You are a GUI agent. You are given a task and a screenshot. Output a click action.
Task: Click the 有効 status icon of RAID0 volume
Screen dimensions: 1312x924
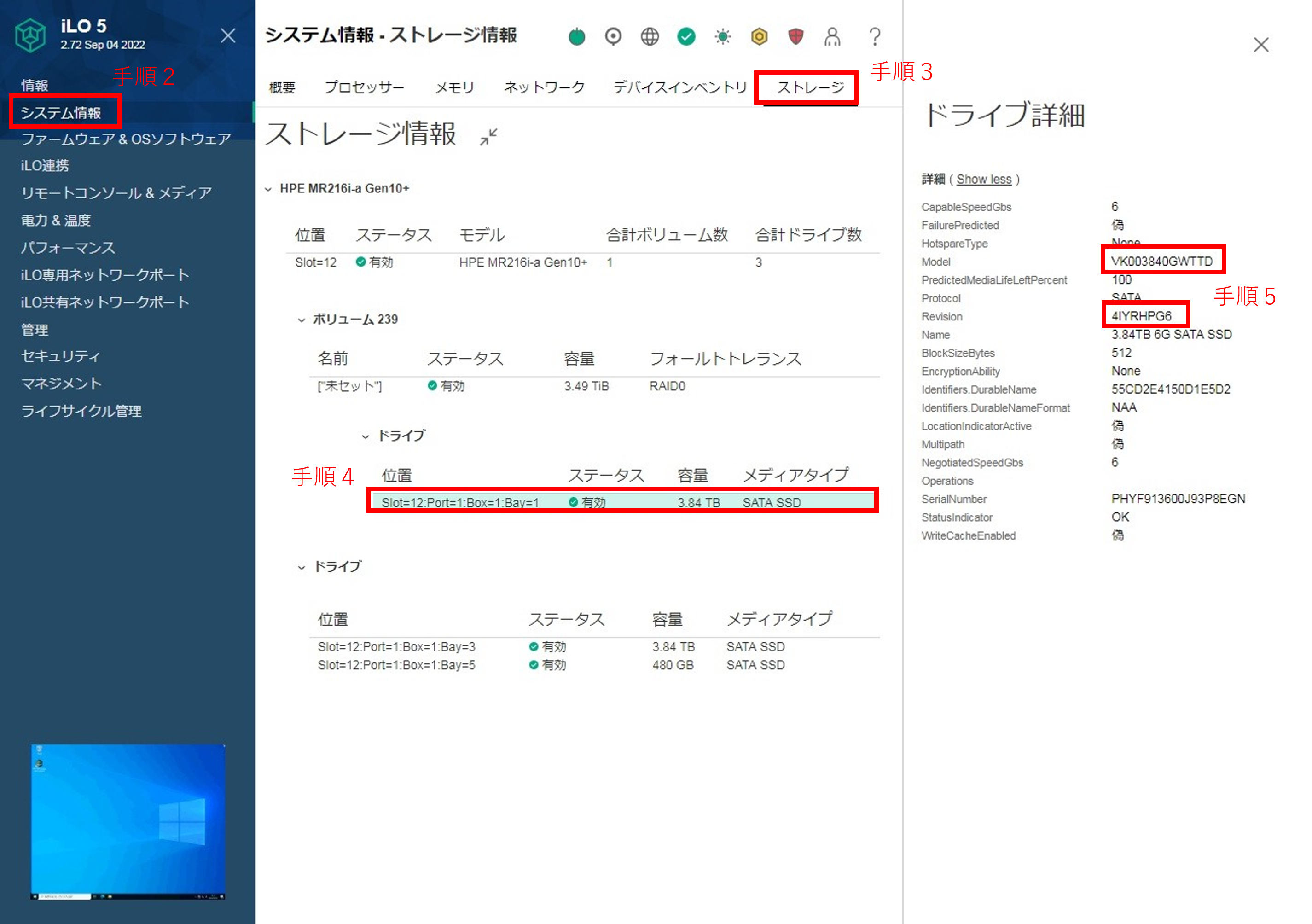pos(433,386)
